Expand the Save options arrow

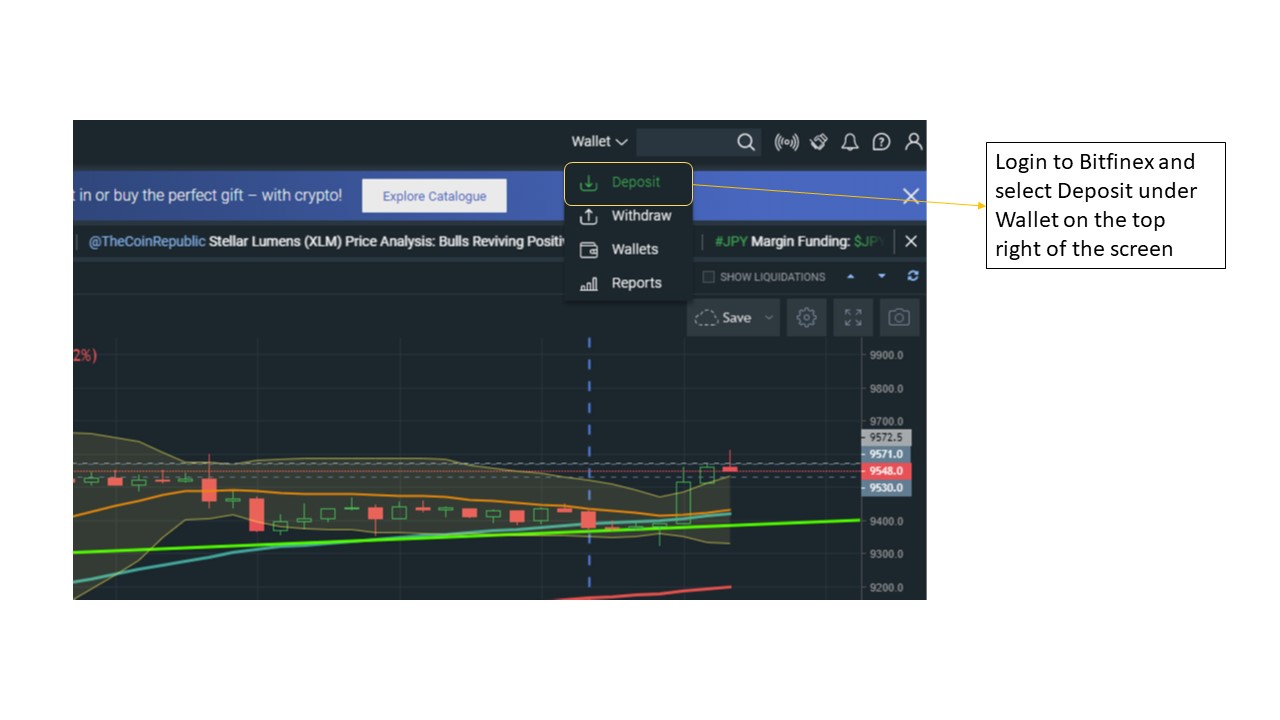(x=769, y=318)
